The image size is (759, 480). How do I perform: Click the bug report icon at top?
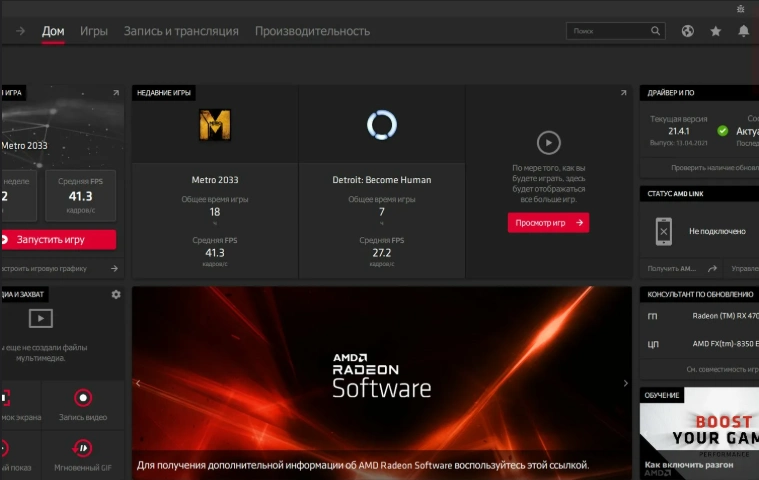pyautogui.click(x=741, y=9)
